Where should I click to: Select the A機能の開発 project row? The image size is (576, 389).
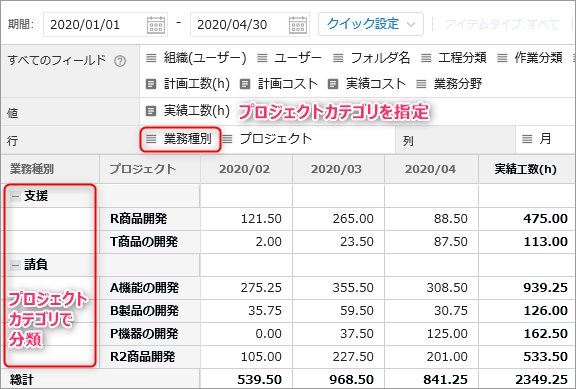(x=288, y=288)
